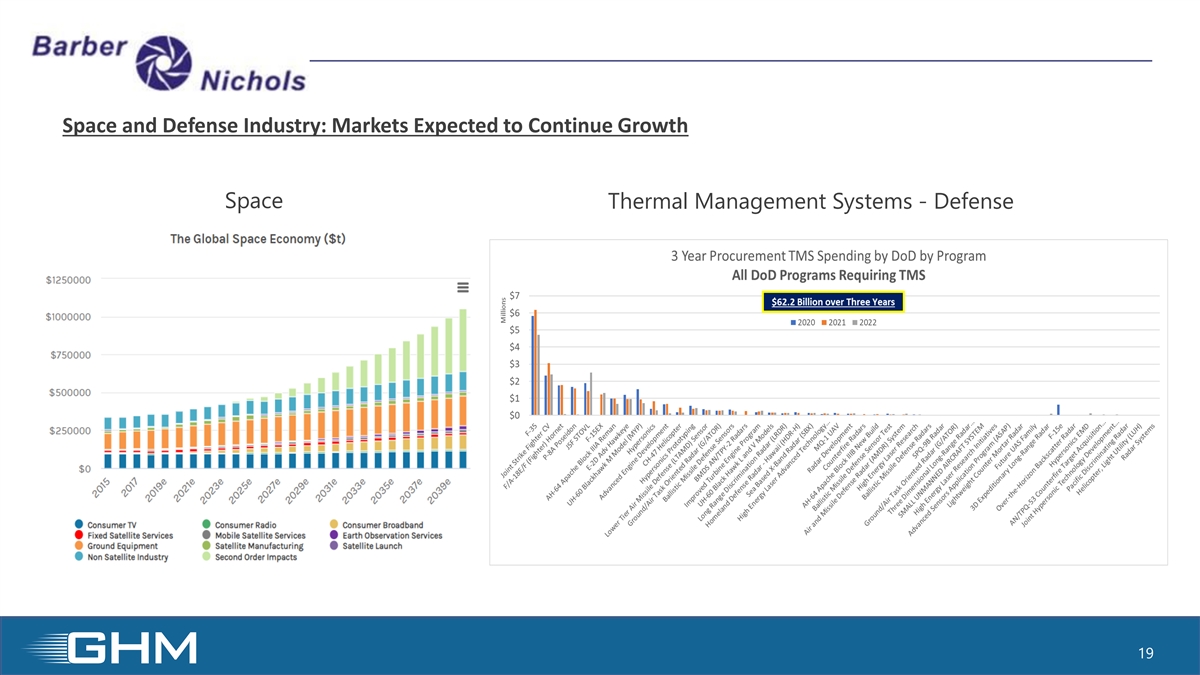Viewport: 1200px width, 675px height.
Task: Select the Fixed Satellite Services legend dot
Action: [x=78, y=536]
